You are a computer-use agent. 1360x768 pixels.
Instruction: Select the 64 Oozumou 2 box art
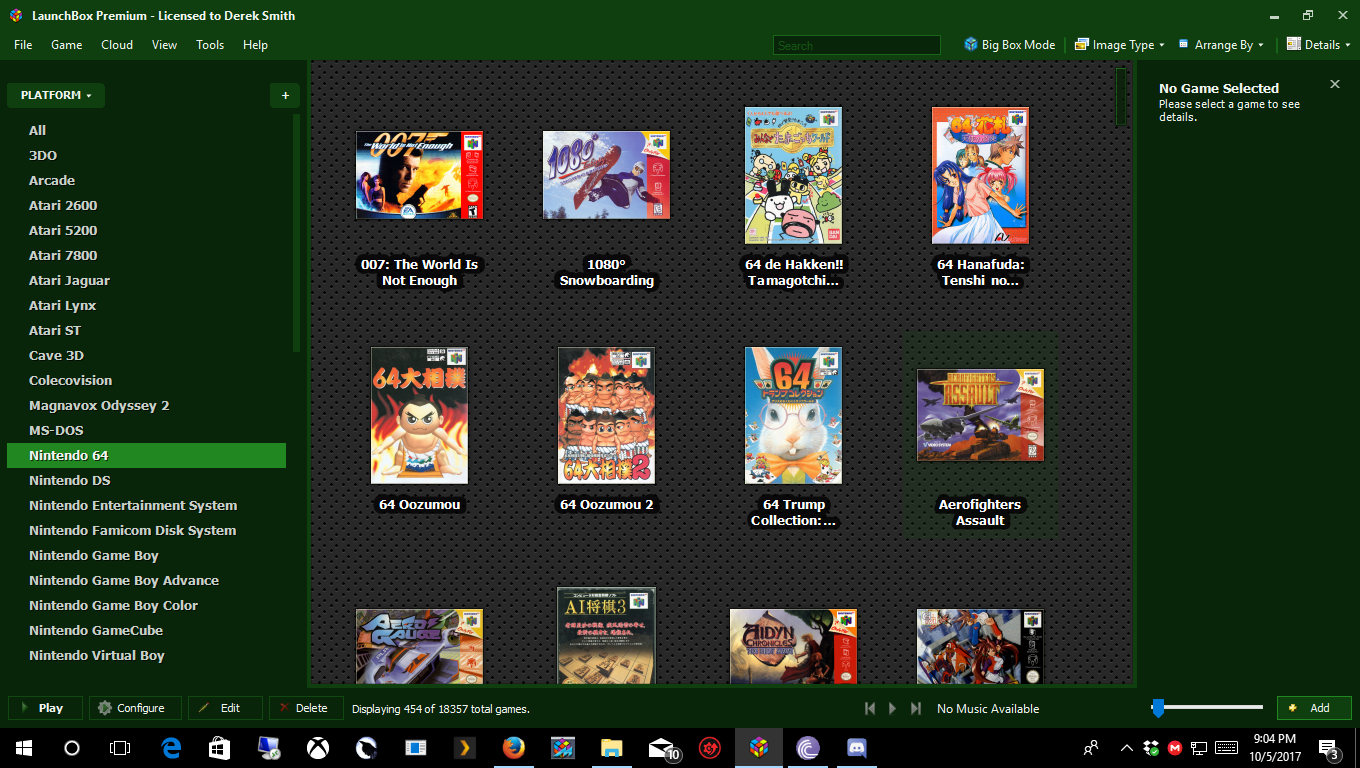pyautogui.click(x=606, y=415)
